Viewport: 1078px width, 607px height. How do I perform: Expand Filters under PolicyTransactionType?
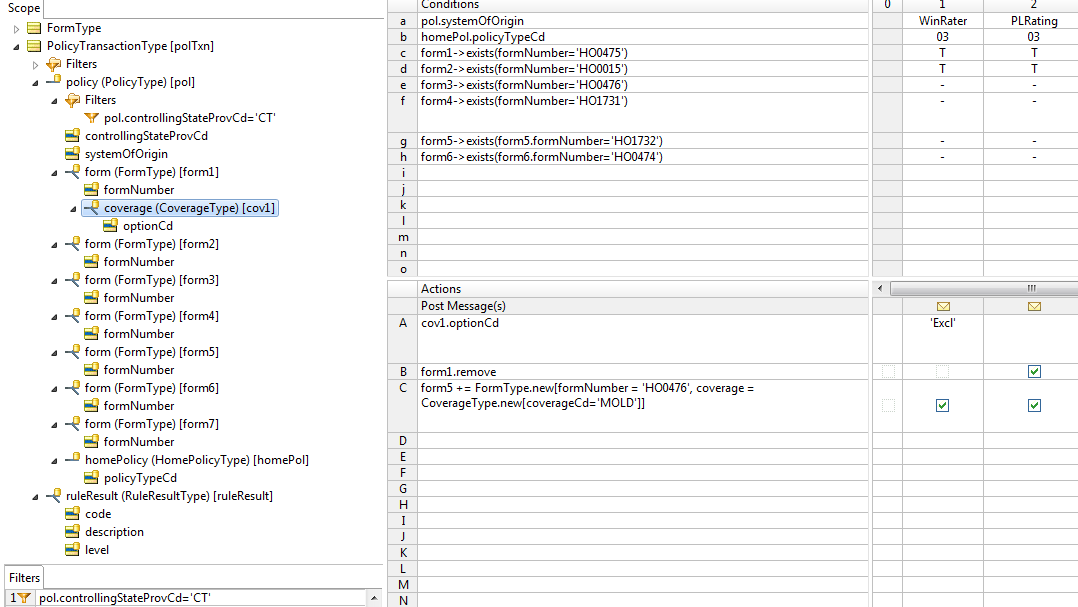tap(36, 65)
